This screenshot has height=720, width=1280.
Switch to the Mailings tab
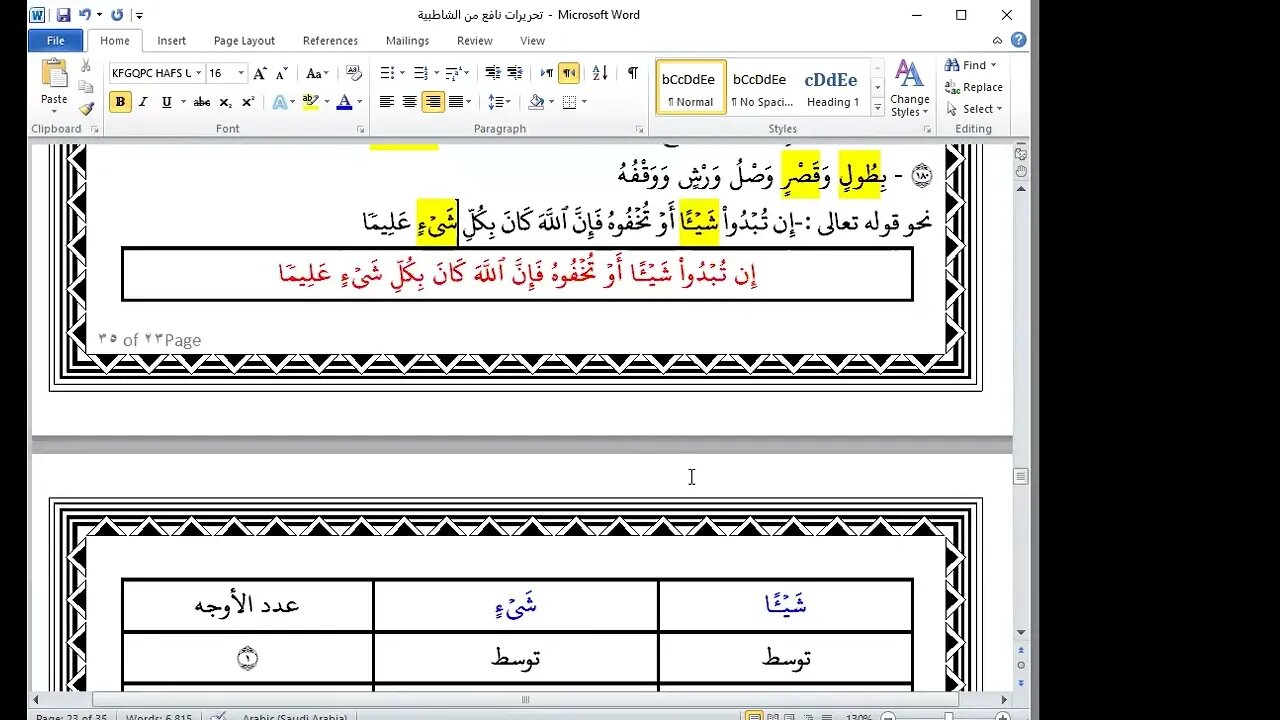[x=407, y=41]
